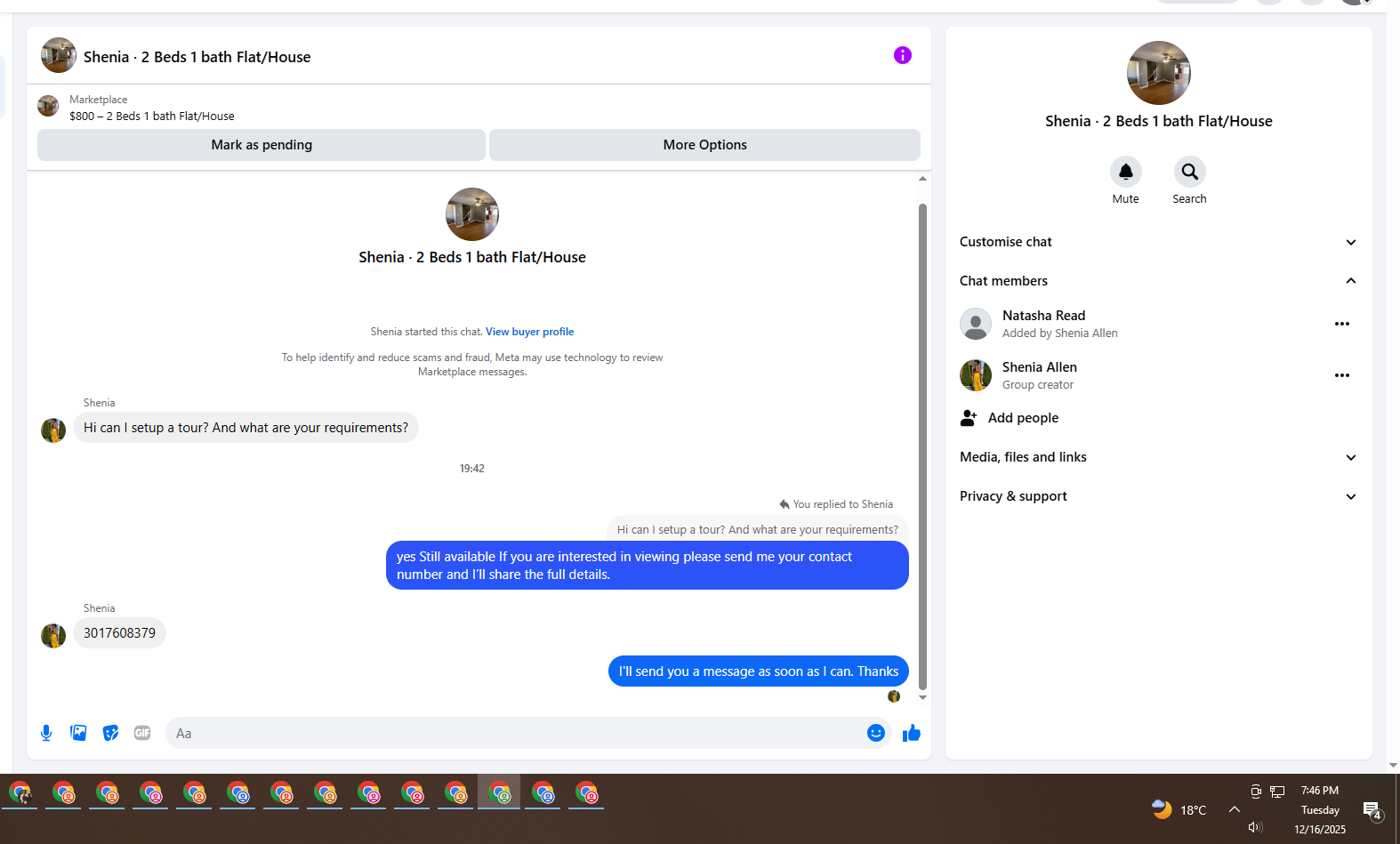This screenshot has width=1400, height=844.
Task: Open Shenia Allen's profile avatar
Action: point(976,375)
